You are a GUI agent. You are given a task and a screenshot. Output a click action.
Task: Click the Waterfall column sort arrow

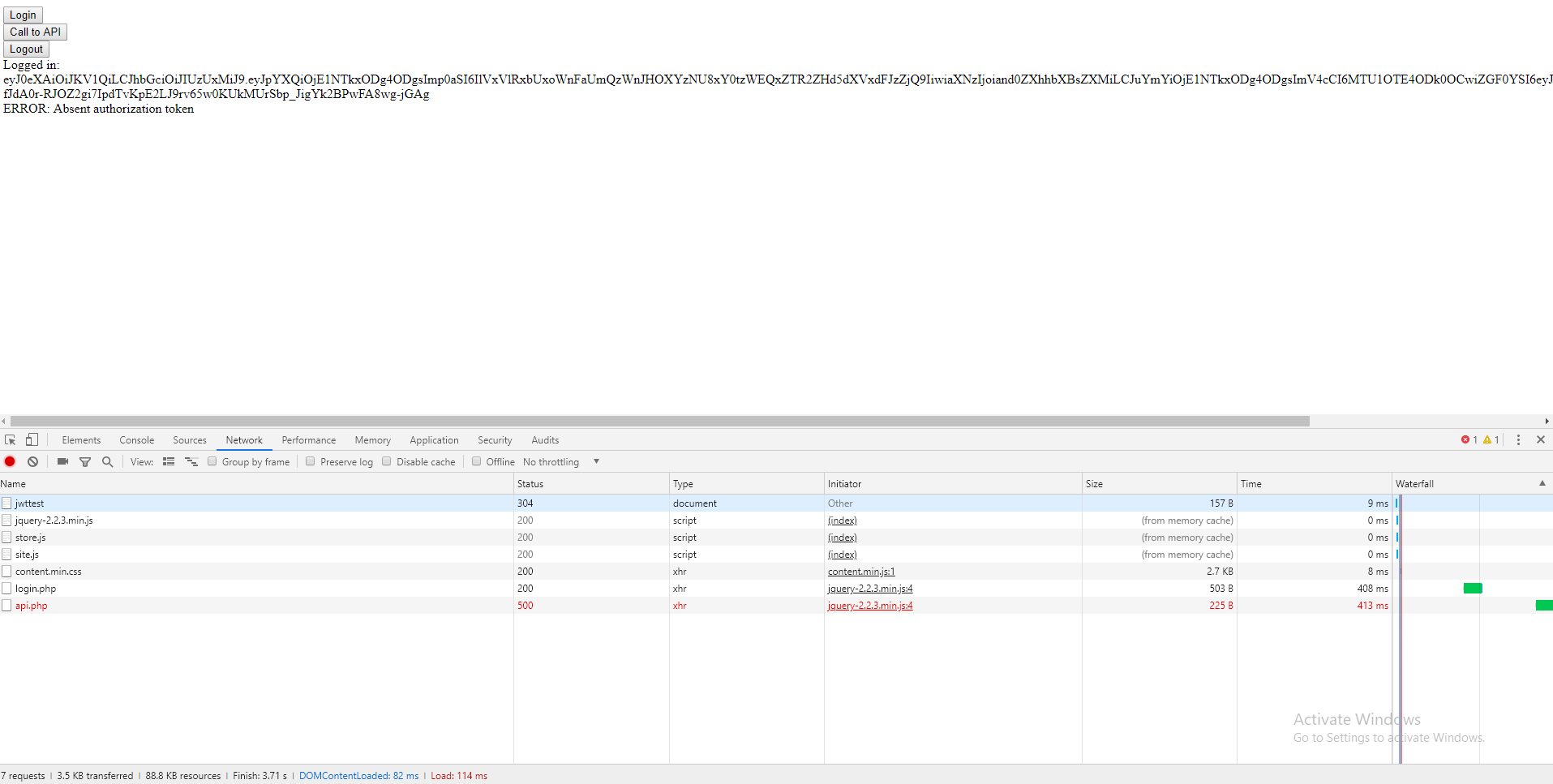(1542, 482)
